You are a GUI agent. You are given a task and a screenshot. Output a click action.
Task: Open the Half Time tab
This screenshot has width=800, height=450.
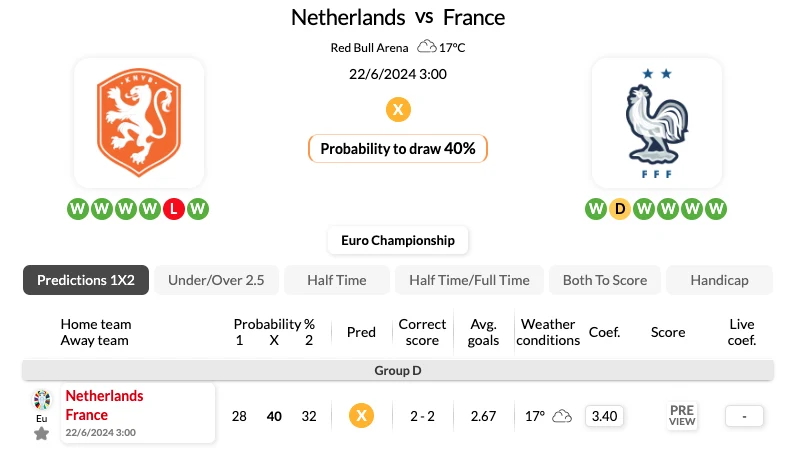click(x=337, y=280)
